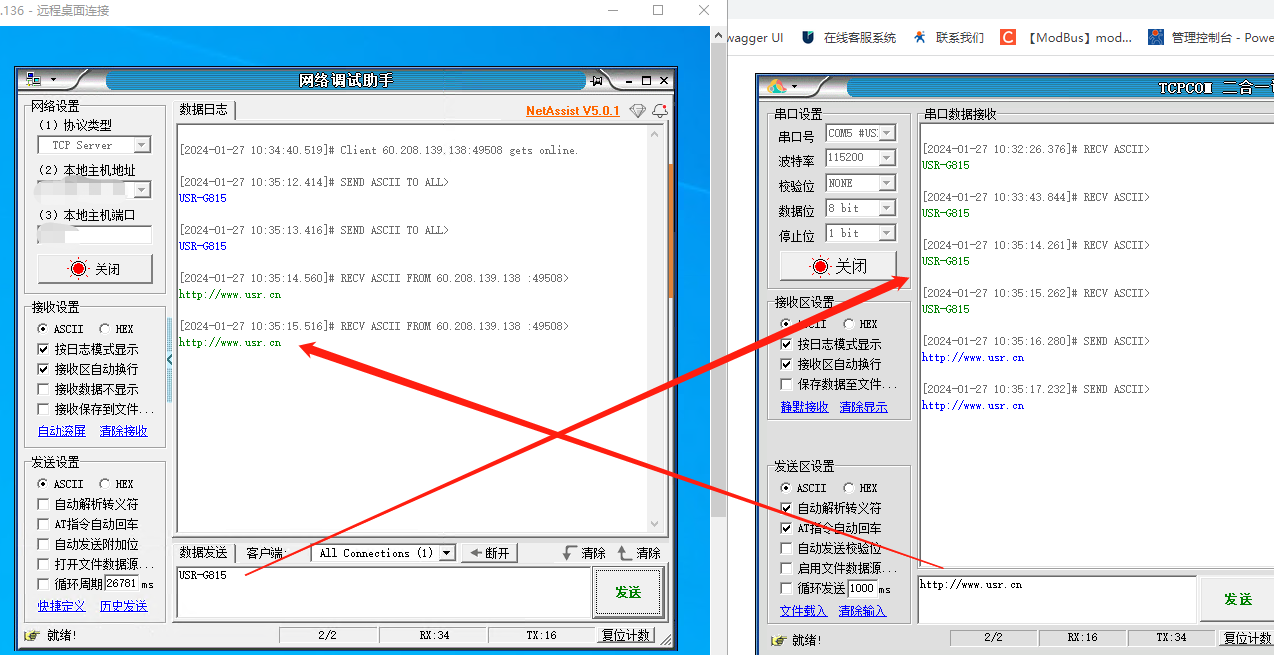
Task: Expand the 波特率 115200 dropdown
Action: [886, 158]
